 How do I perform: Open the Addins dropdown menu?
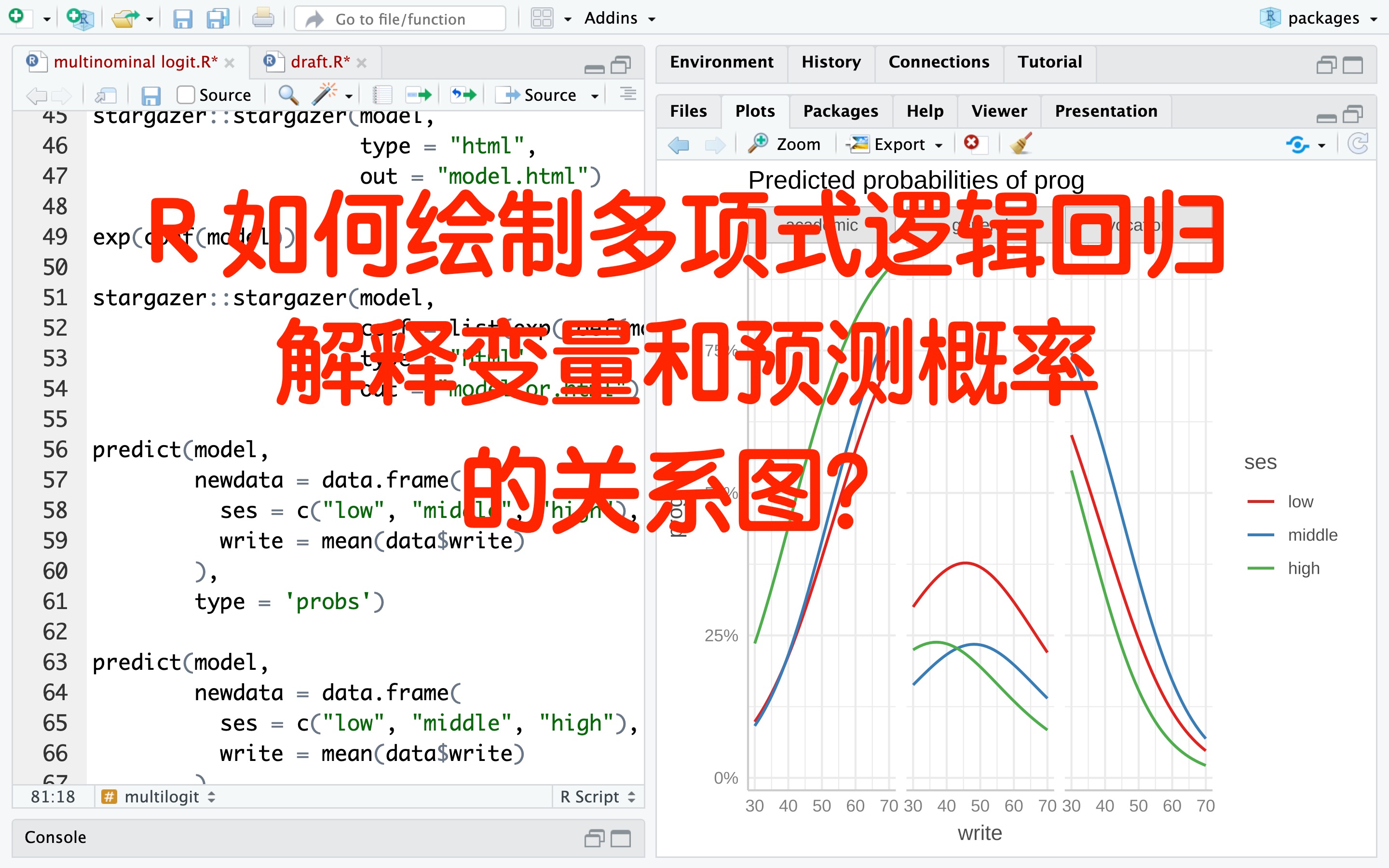[618, 18]
